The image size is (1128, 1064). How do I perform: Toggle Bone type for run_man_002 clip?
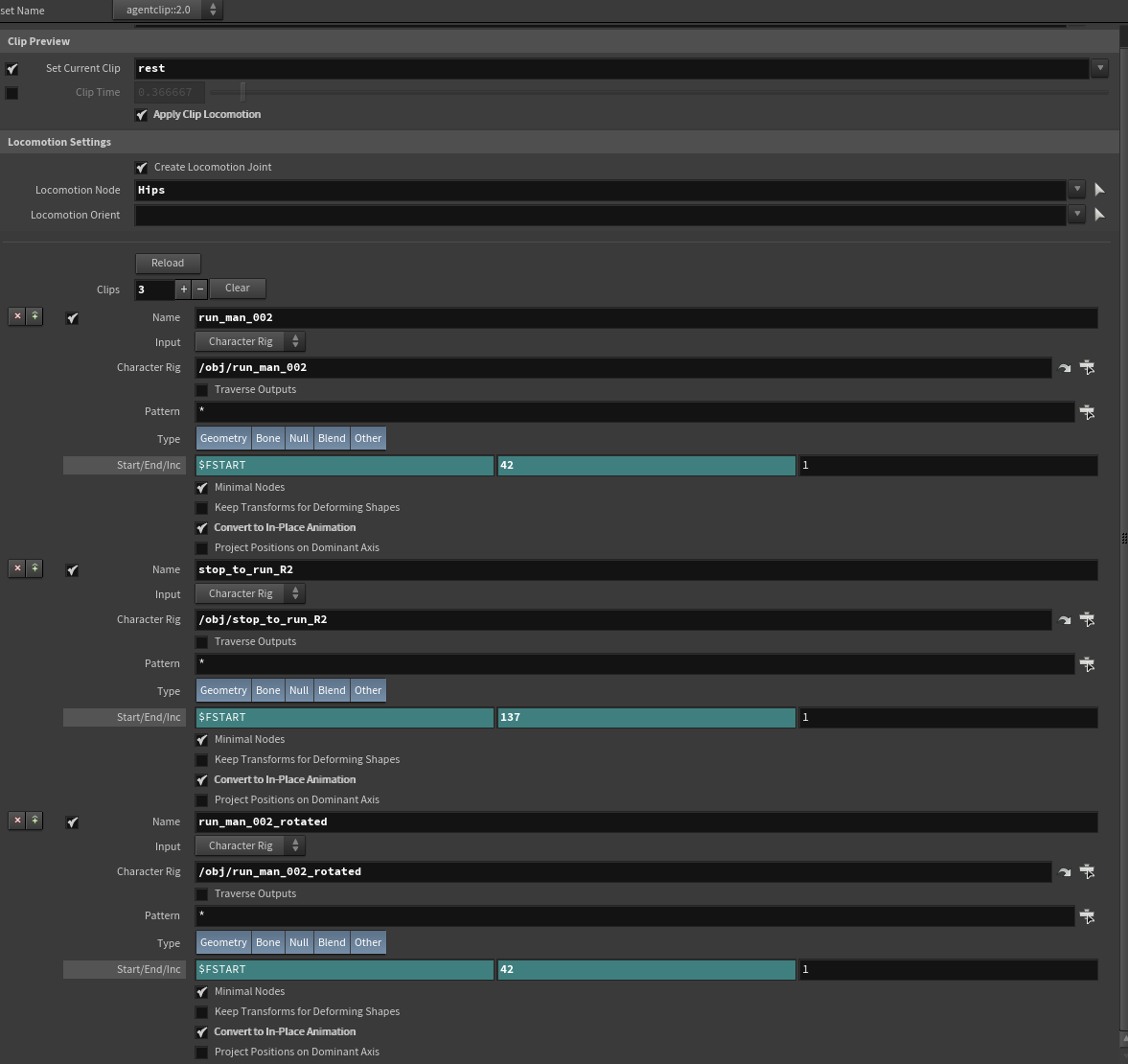point(268,438)
